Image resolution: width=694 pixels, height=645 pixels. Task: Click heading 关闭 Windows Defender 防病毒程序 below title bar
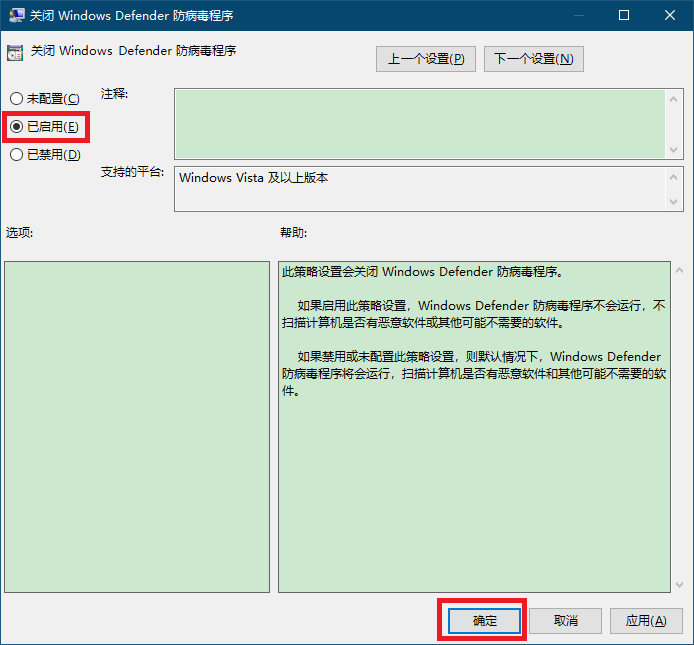coord(133,51)
